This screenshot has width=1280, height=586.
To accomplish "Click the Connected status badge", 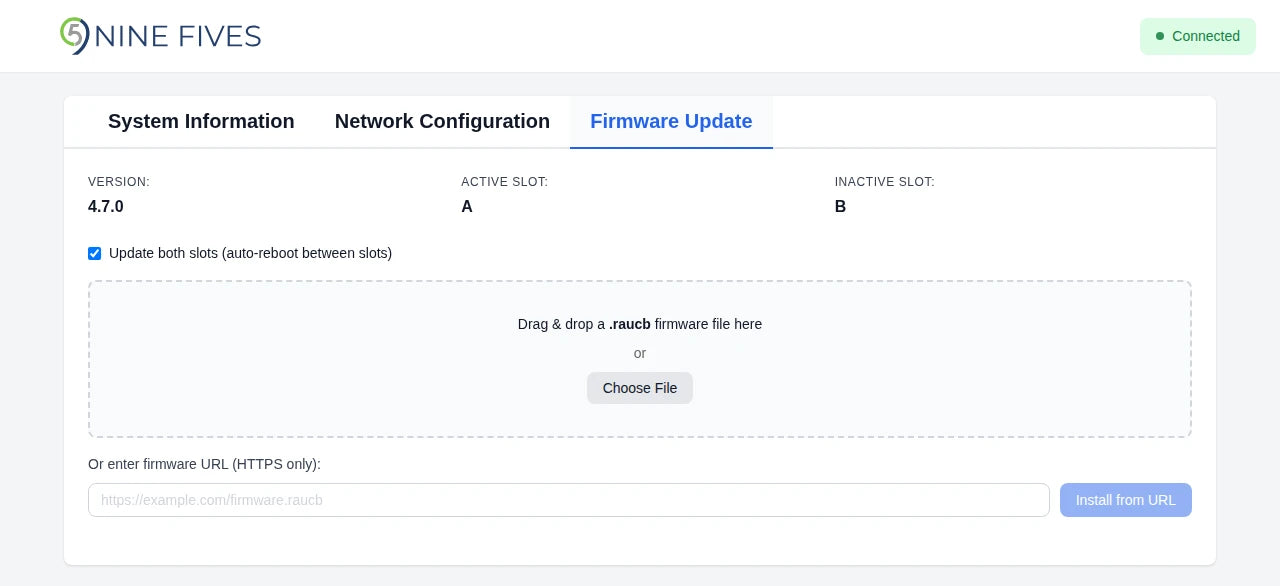I will tap(1198, 36).
